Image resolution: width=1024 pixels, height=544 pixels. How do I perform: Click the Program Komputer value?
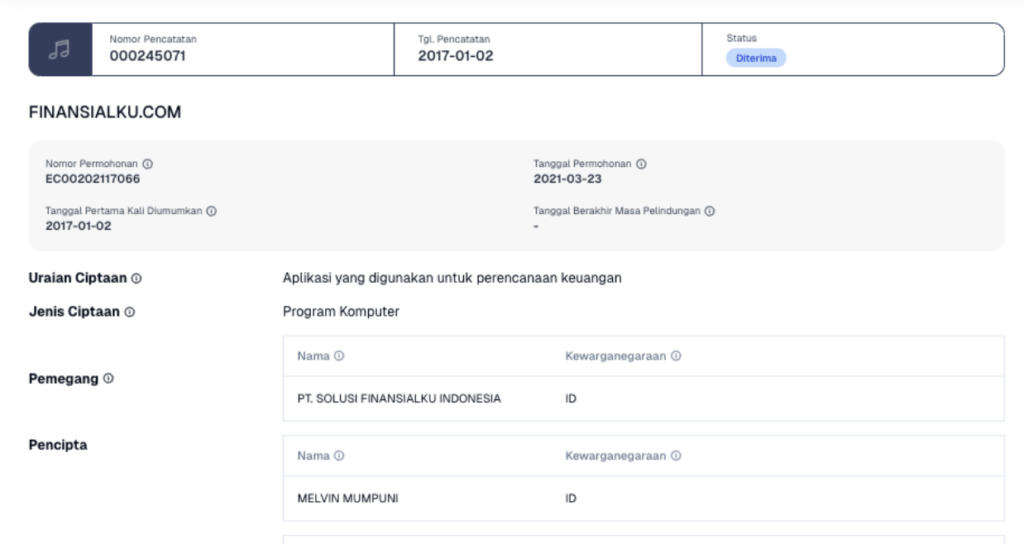341,312
